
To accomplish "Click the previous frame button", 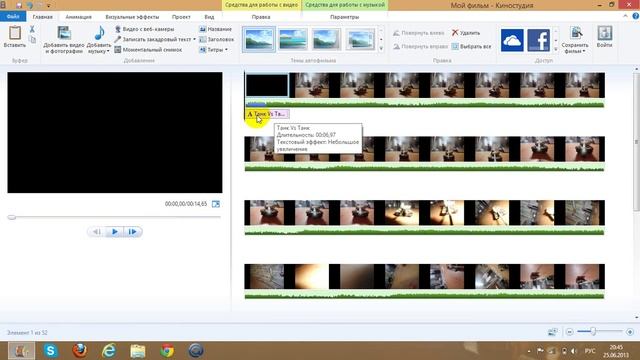I will point(97,232).
